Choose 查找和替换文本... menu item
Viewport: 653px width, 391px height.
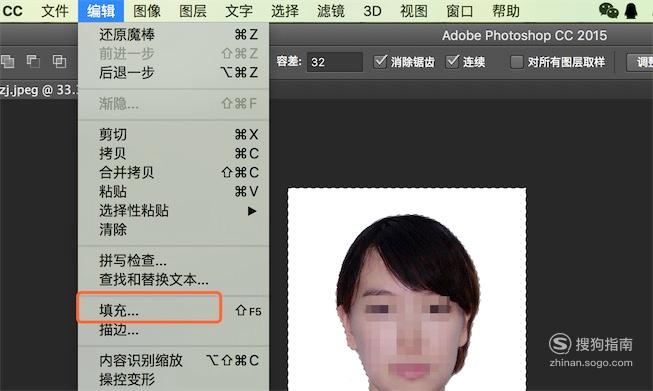point(173,280)
